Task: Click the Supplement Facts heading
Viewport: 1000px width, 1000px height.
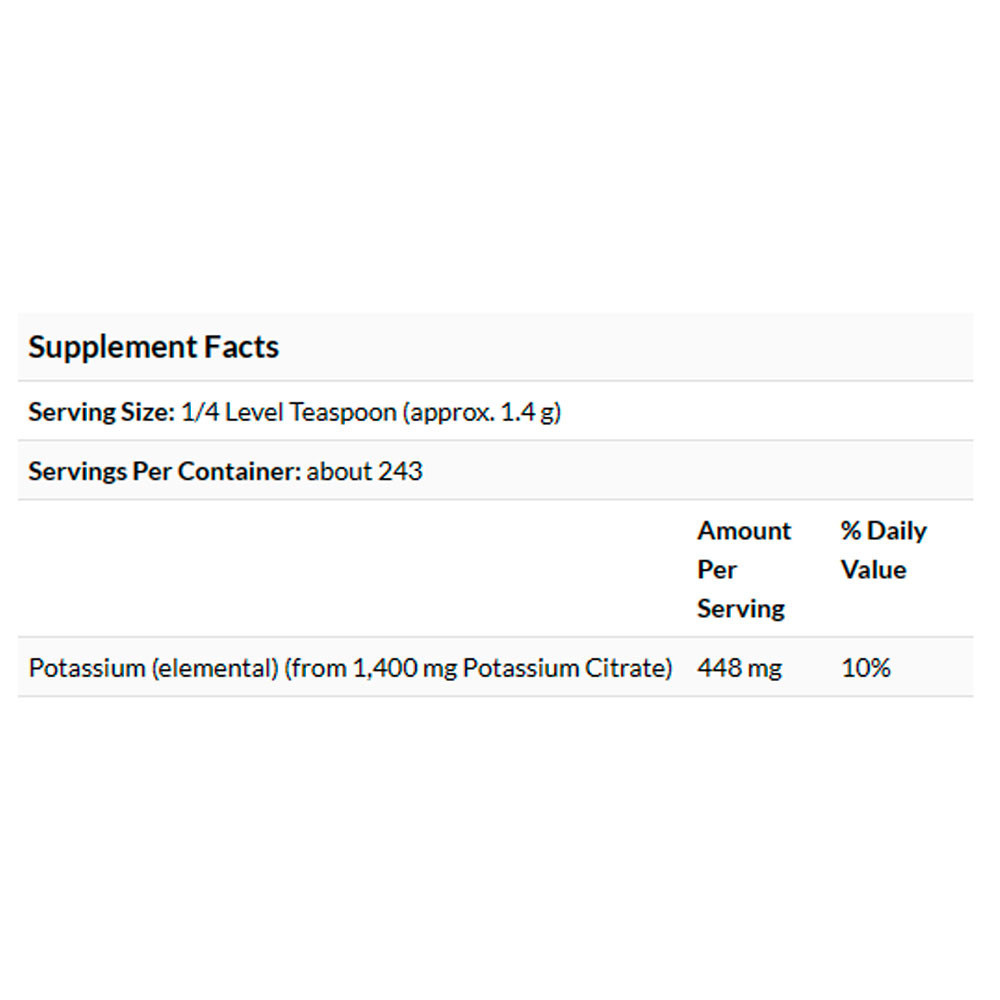Action: pos(154,348)
